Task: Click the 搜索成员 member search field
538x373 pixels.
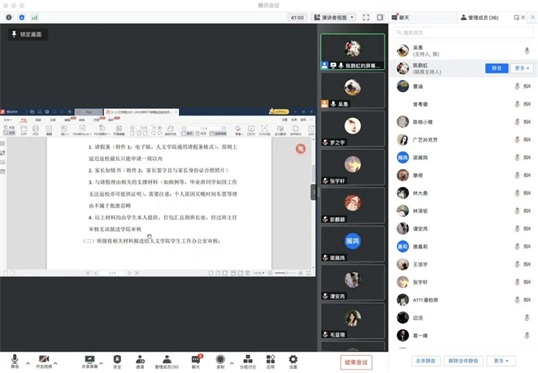Action: pos(463,32)
